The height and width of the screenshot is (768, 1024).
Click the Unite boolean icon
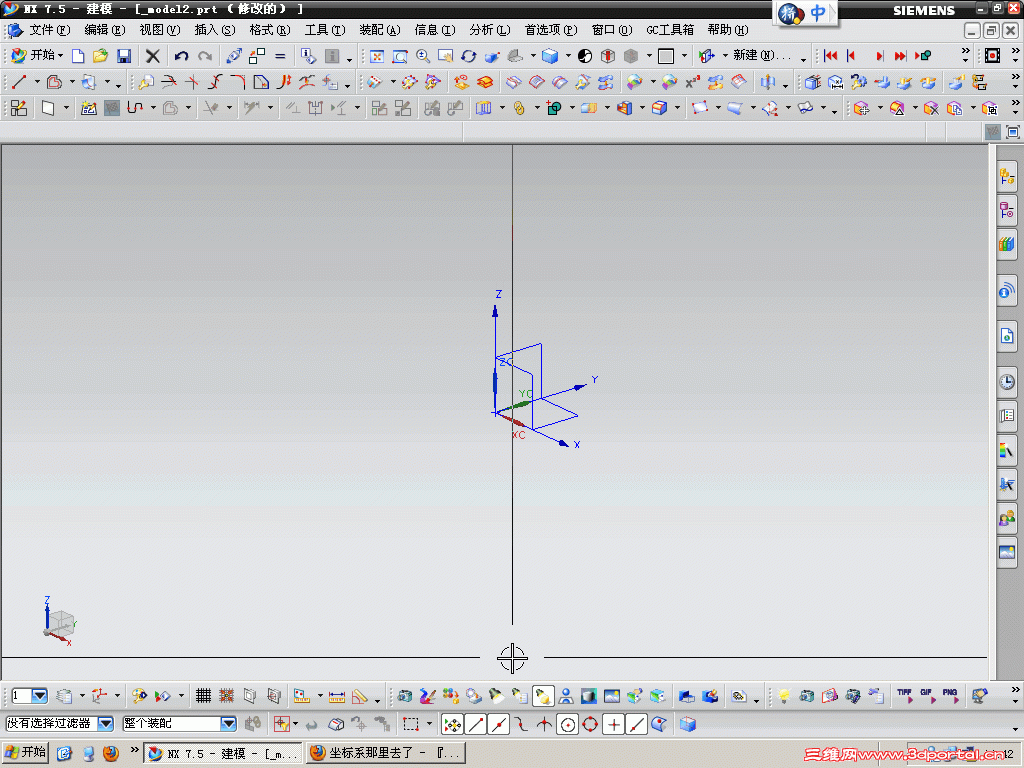554,108
